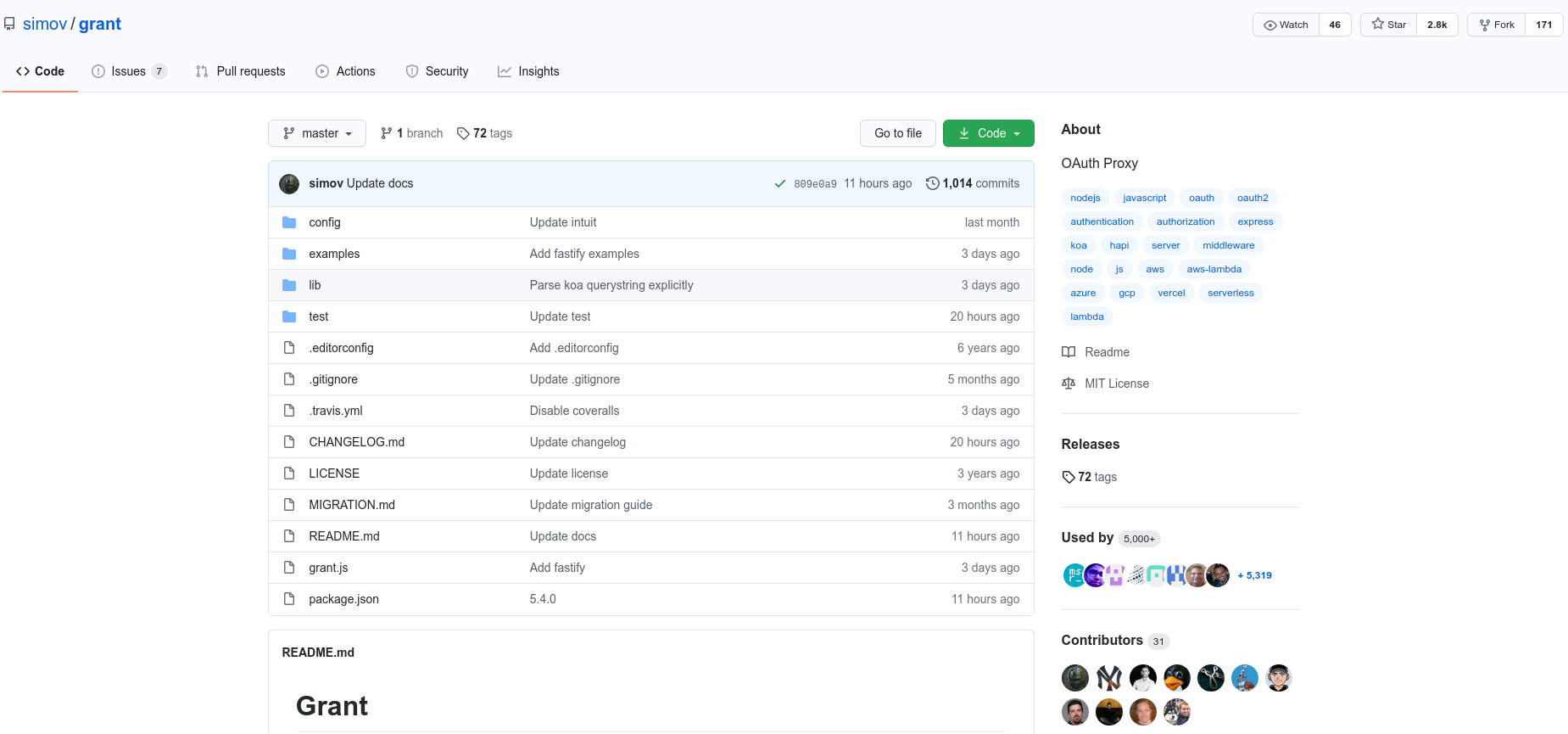
Task: Open the 1,014 commits history
Action: pos(973,183)
